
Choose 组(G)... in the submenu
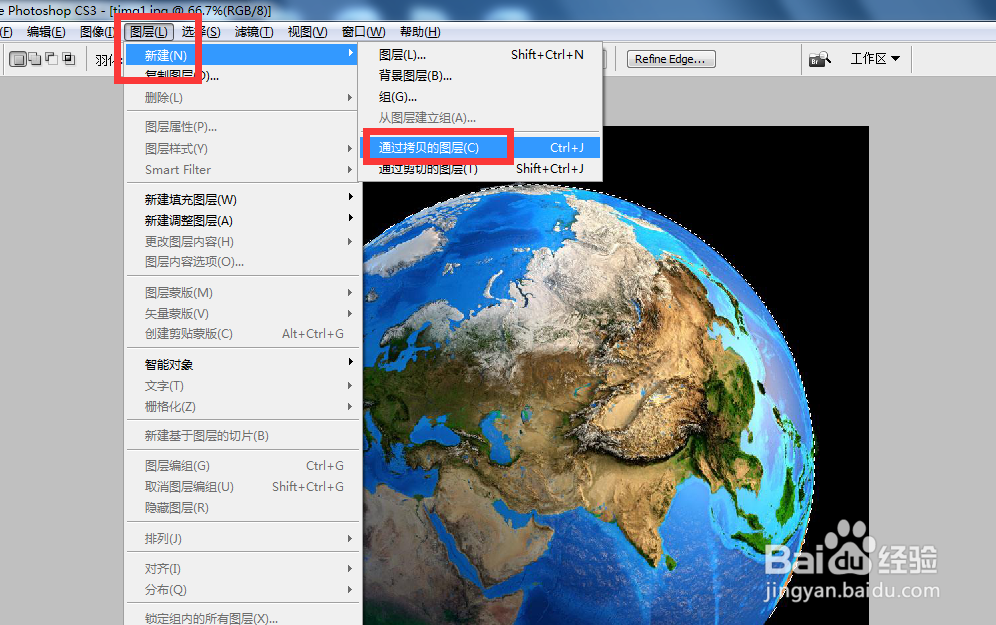click(x=480, y=97)
